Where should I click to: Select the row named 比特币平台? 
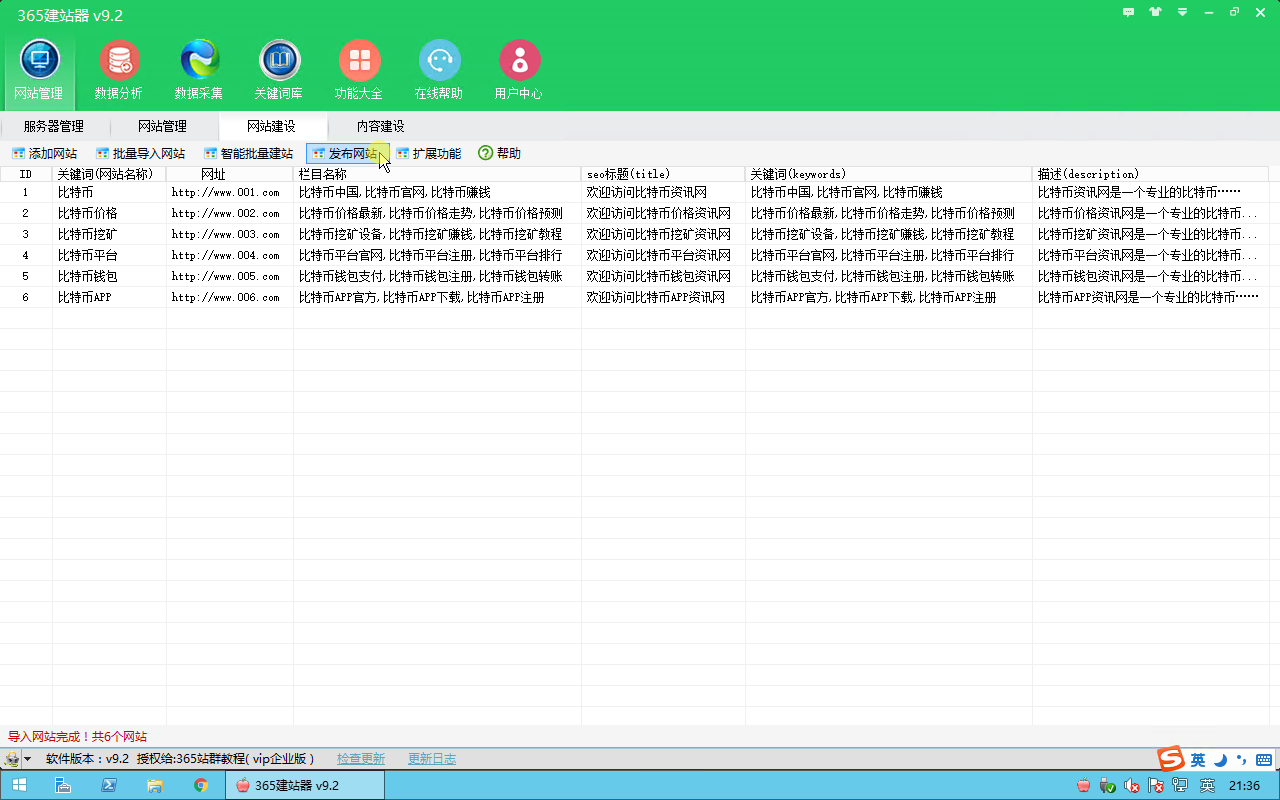click(x=634, y=255)
